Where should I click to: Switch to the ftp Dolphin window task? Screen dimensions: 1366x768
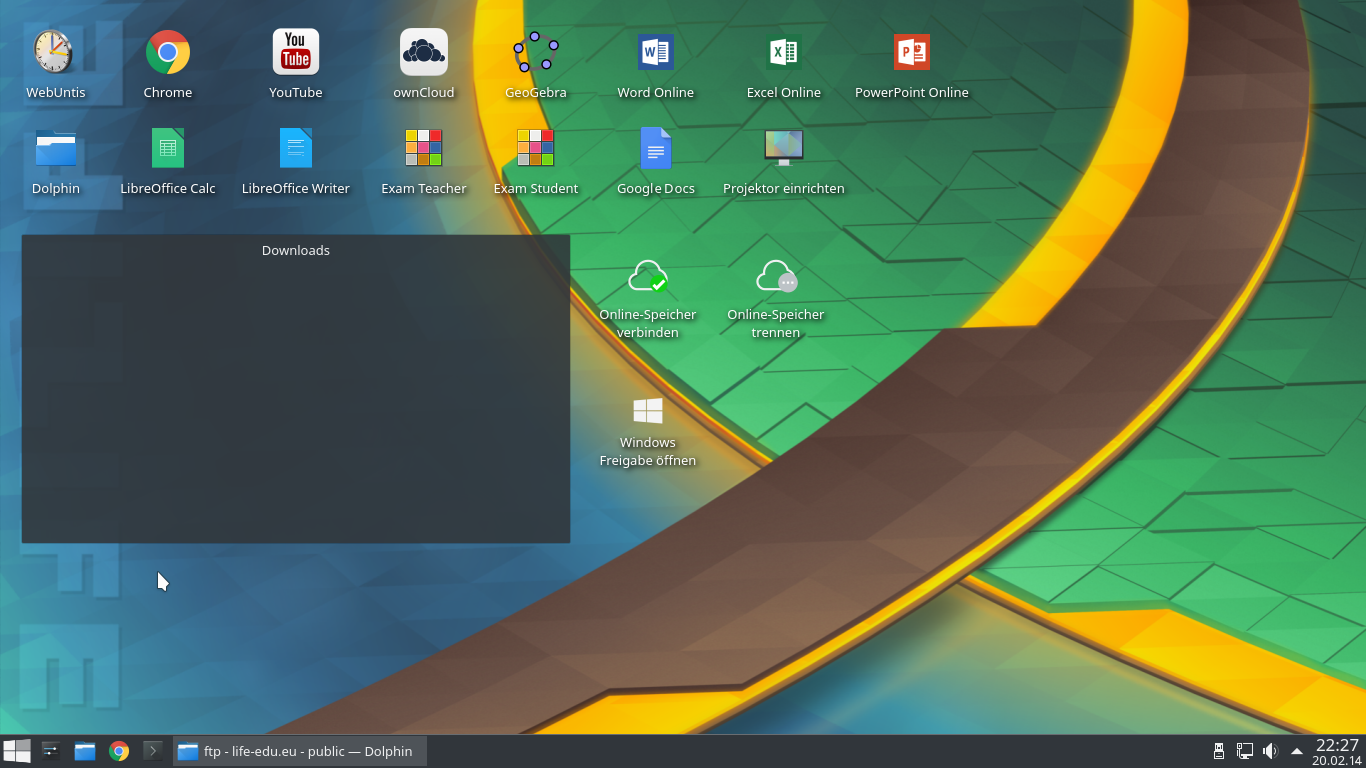(299, 751)
